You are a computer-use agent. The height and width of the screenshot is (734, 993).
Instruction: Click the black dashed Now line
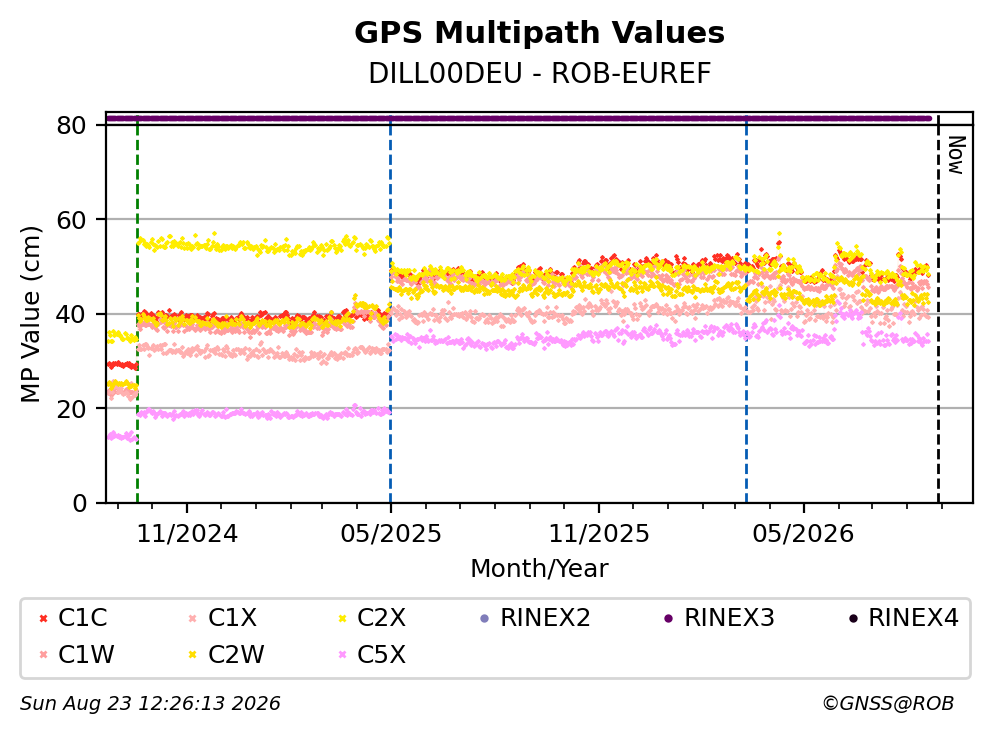click(938, 310)
